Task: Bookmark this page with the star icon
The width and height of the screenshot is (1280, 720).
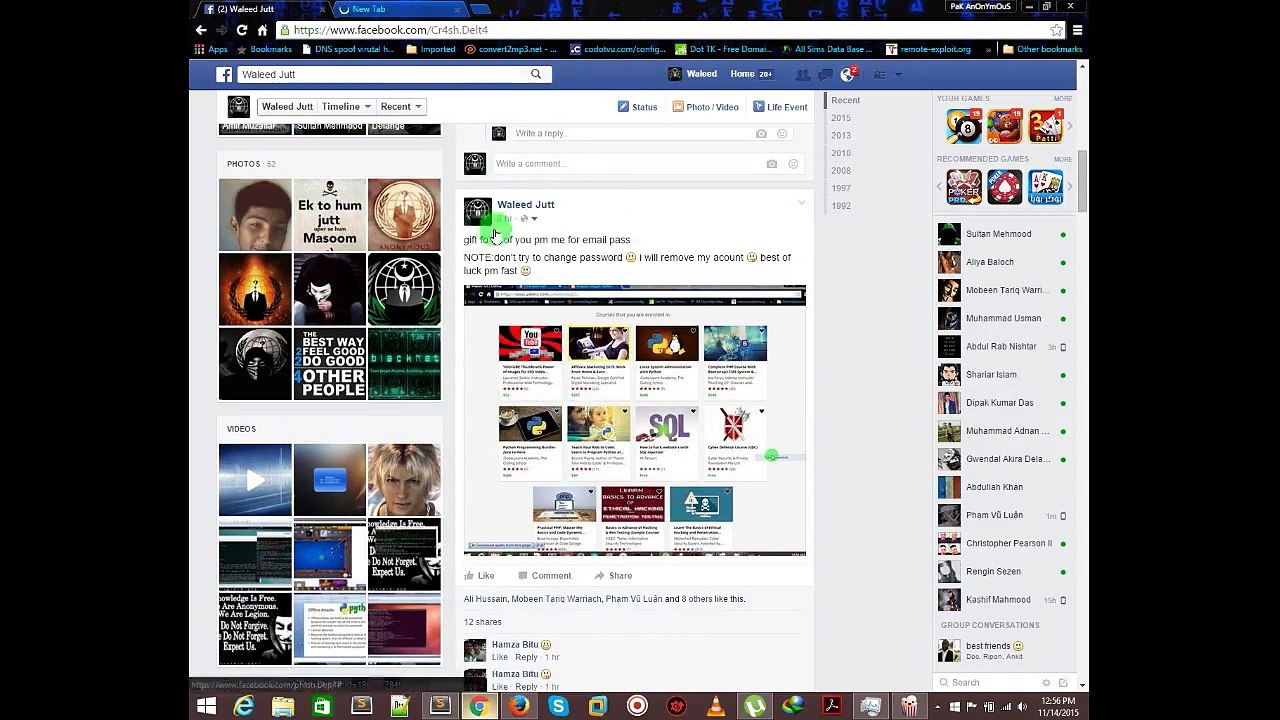Action: pyautogui.click(x=1056, y=30)
